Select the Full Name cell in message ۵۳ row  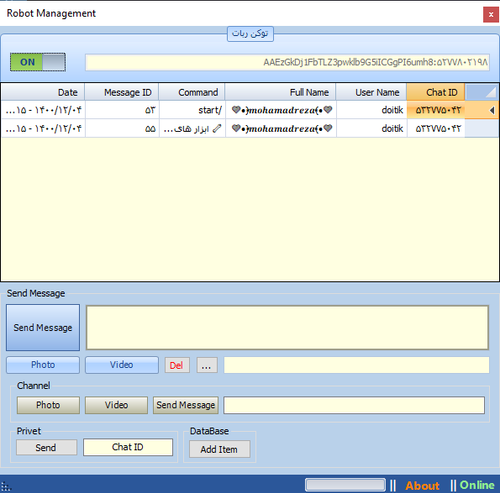[281, 110]
